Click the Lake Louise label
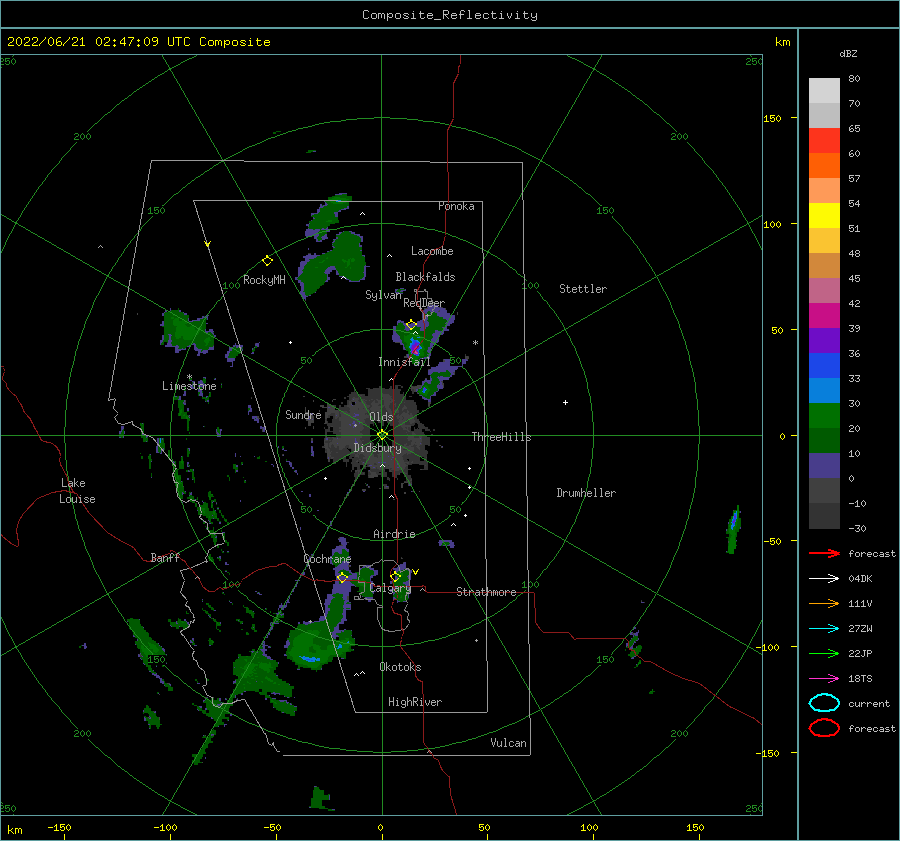This screenshot has width=900, height=841. [77, 491]
